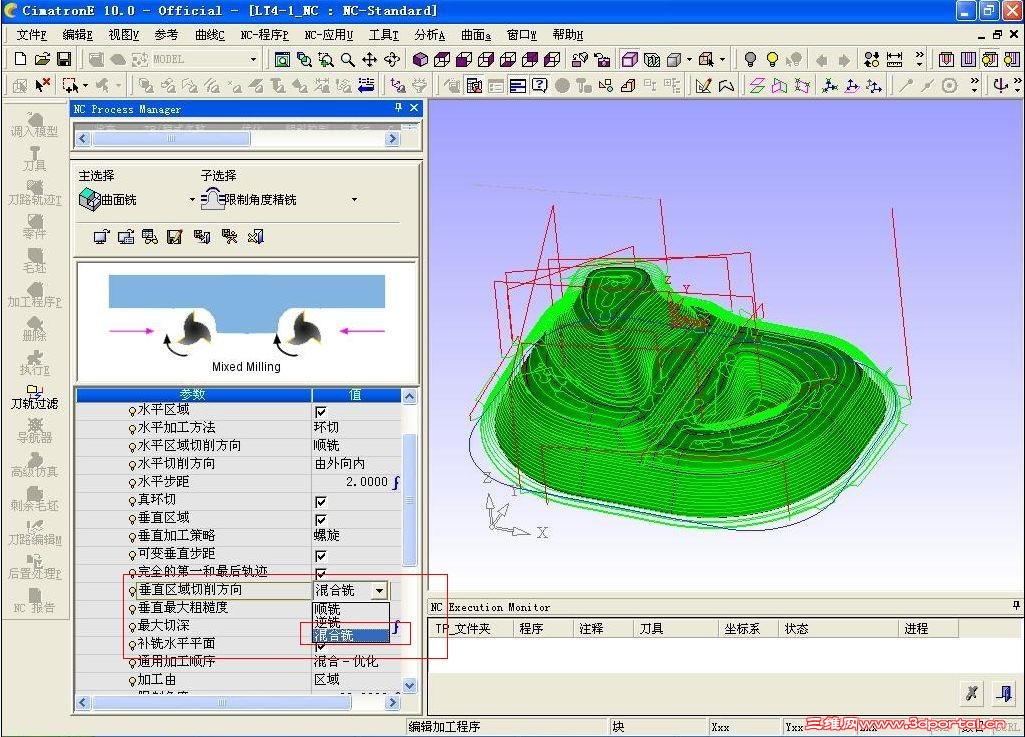The image size is (1025, 737).
Task: Click the 加工由 parameter row
Action: (239, 680)
